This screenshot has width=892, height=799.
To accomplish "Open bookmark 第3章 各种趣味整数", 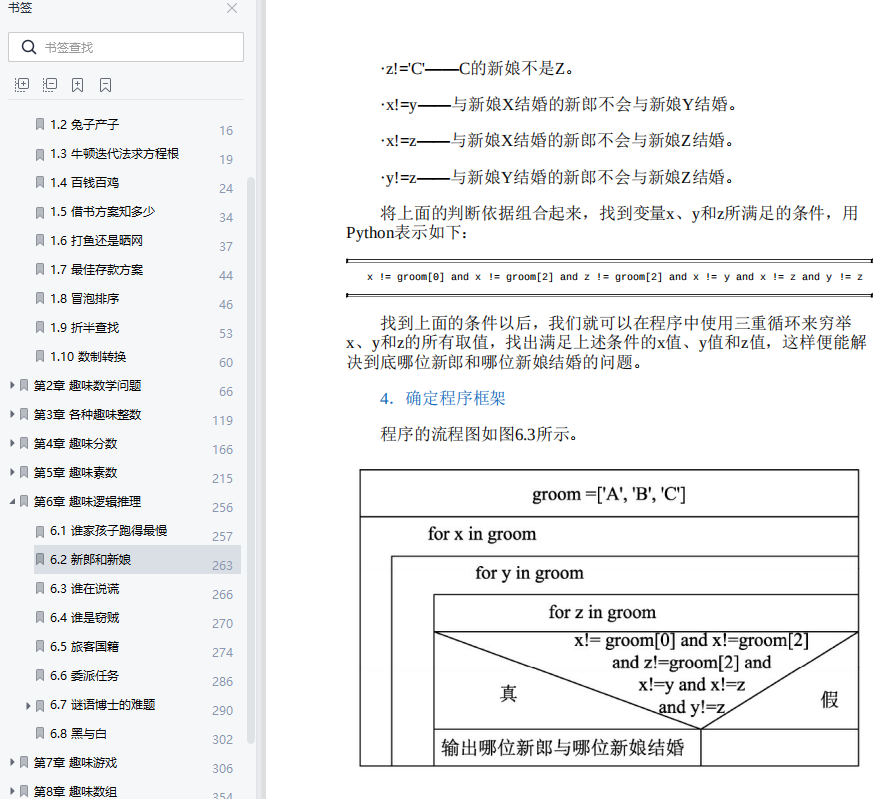I will (x=87, y=415).
